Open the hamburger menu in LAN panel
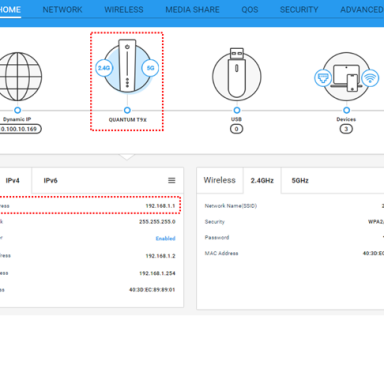 [172, 180]
